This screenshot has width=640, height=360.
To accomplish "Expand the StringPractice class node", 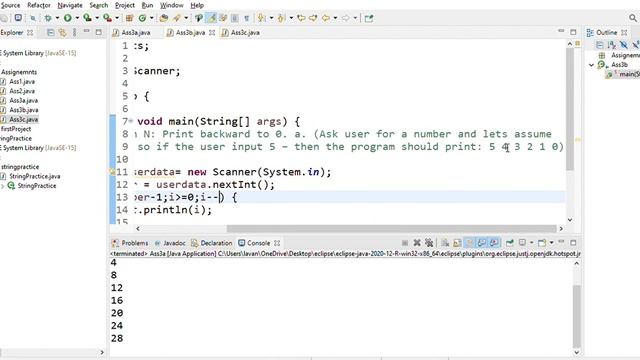I will [3, 186].
